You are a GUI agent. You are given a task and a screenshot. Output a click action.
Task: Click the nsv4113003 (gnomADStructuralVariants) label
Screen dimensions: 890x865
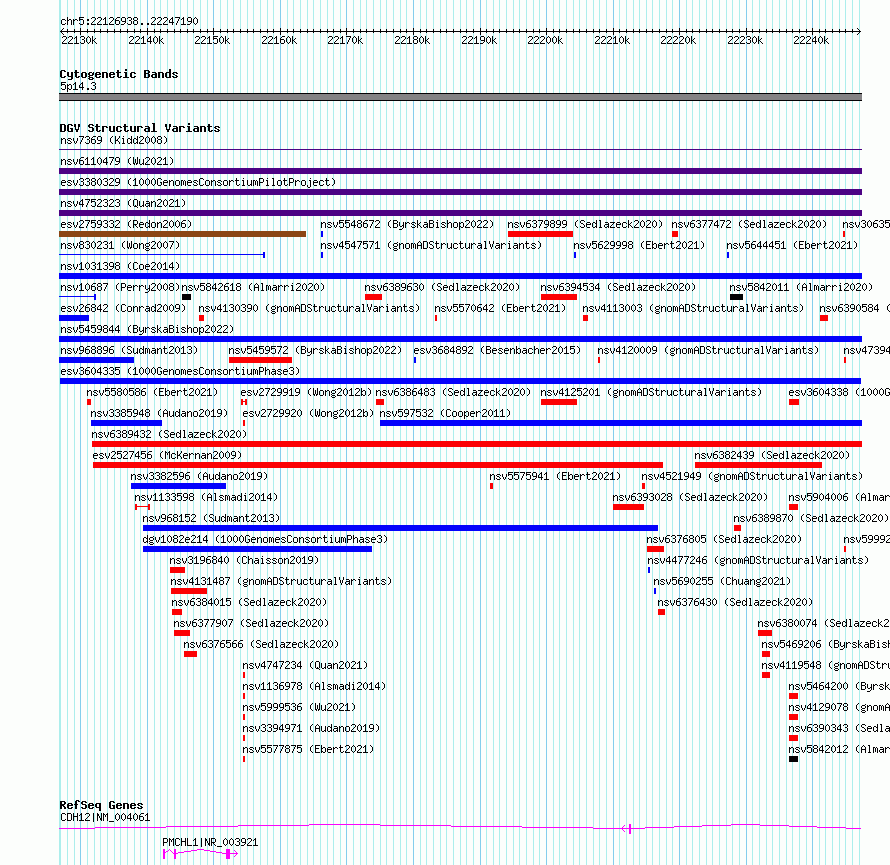693,308
